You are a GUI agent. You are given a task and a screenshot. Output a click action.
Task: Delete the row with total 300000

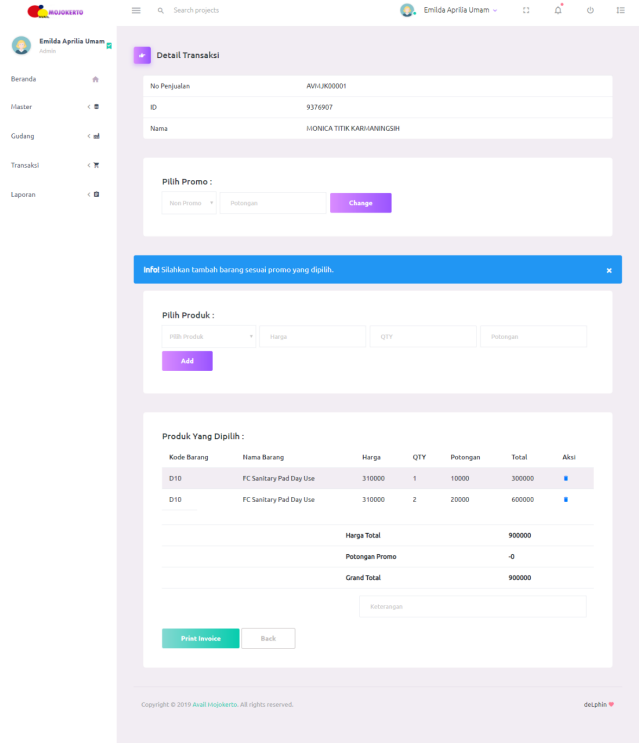click(566, 478)
